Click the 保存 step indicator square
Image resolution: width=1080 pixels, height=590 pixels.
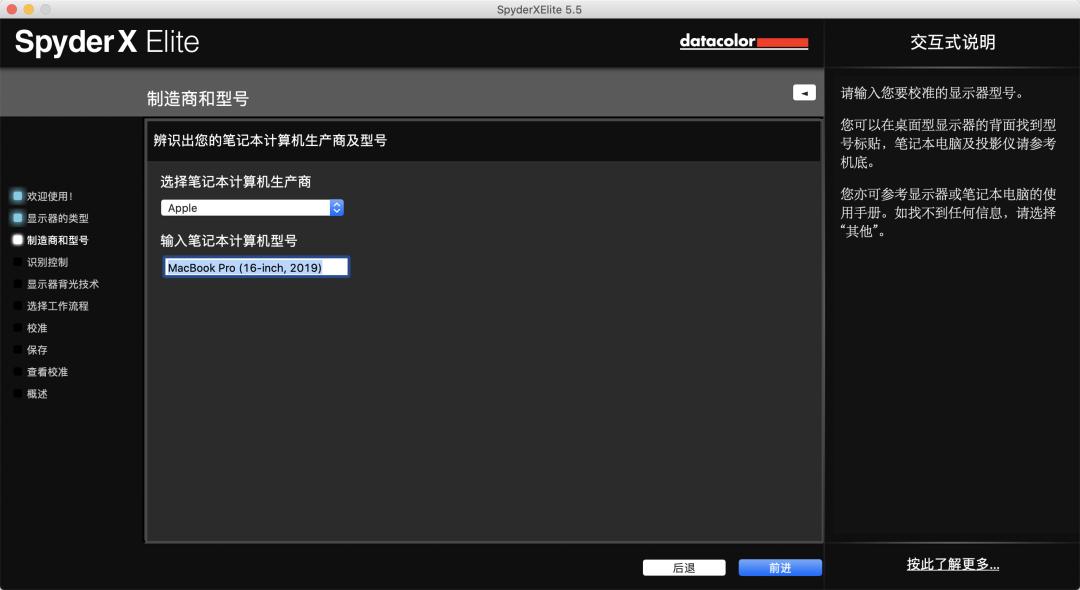coord(18,350)
